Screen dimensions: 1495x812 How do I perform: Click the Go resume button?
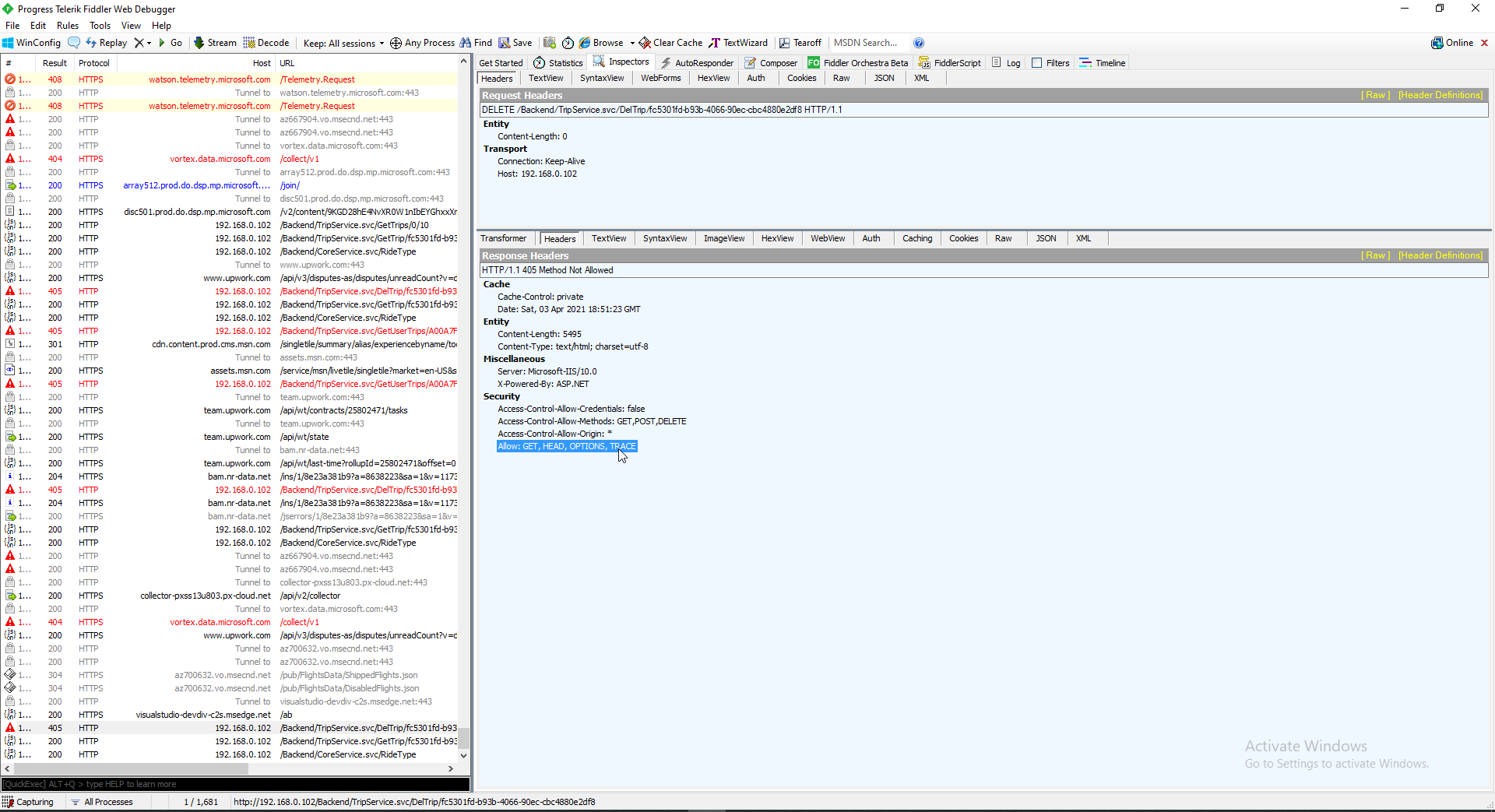coord(171,43)
